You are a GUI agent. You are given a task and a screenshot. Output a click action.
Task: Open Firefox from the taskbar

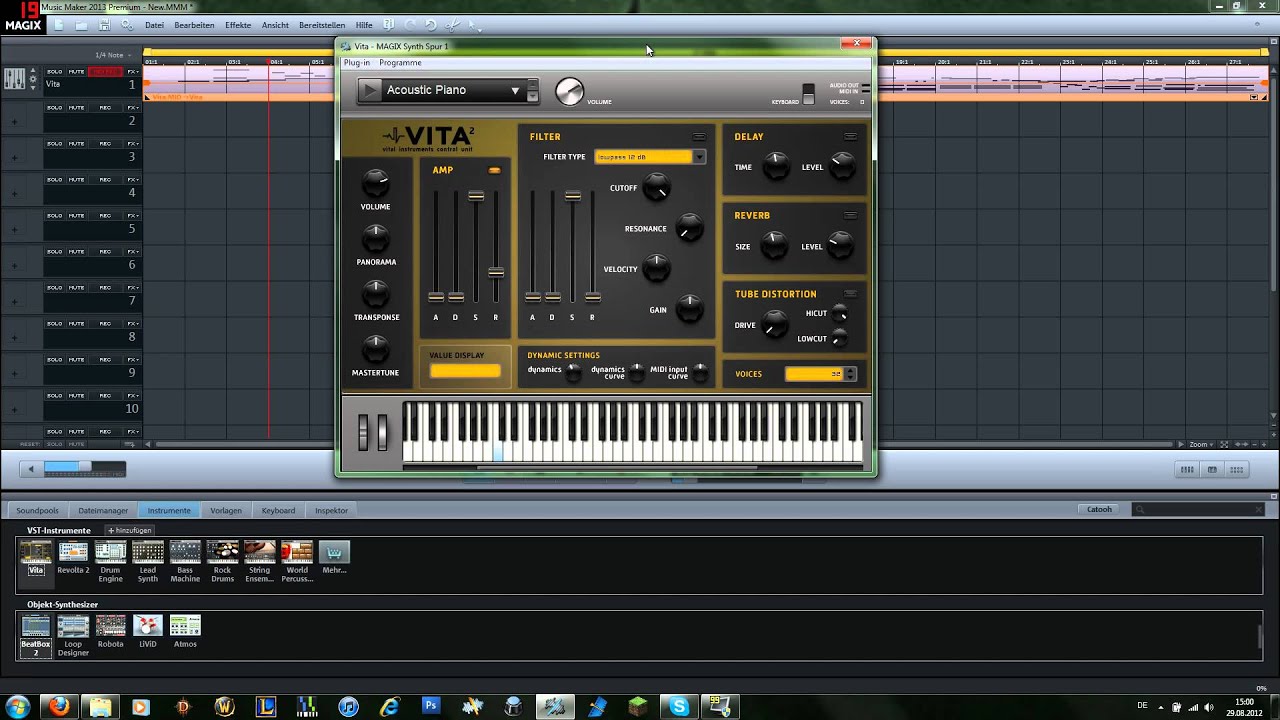59,706
